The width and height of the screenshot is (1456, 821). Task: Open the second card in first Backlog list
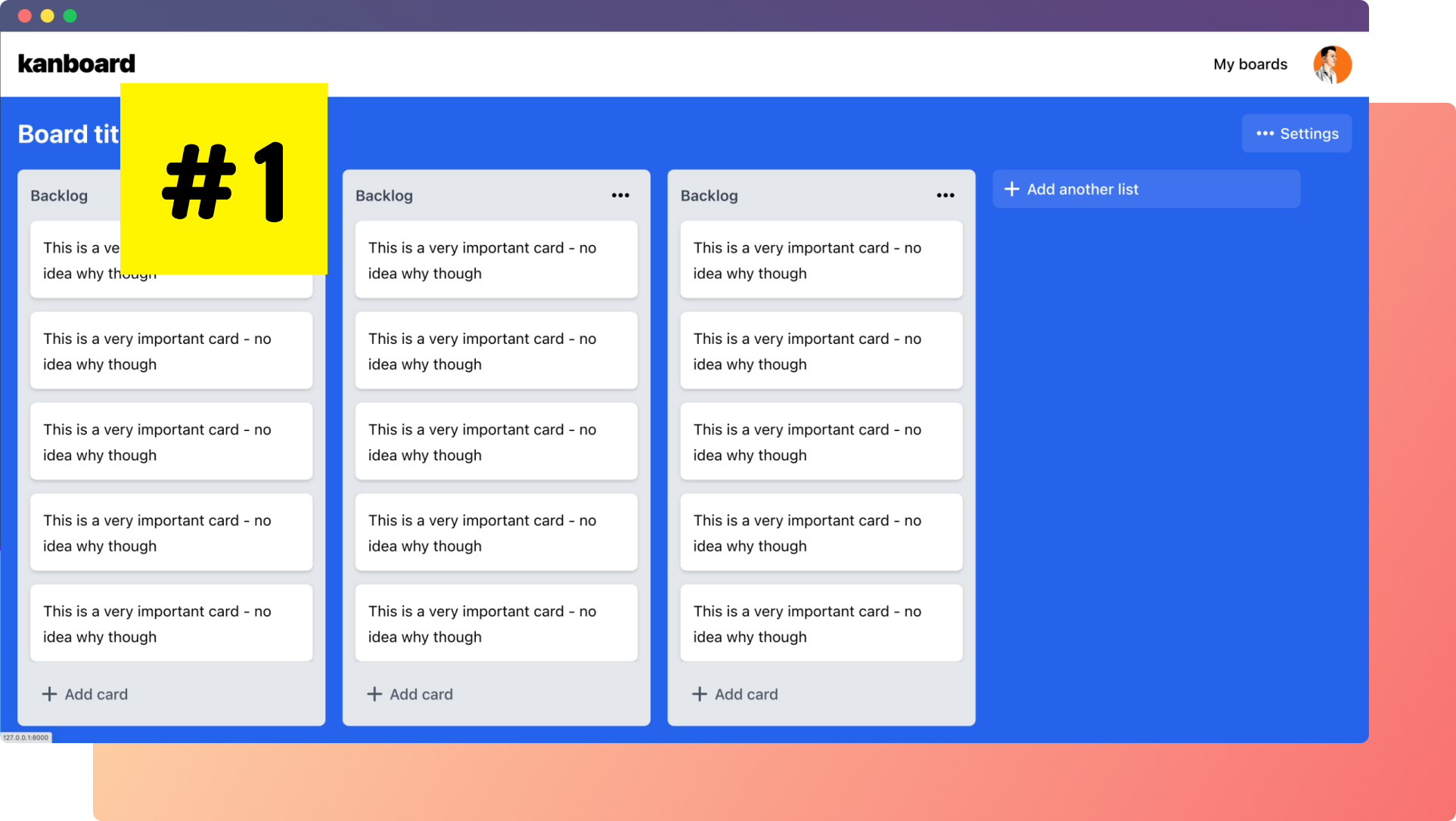coord(171,351)
